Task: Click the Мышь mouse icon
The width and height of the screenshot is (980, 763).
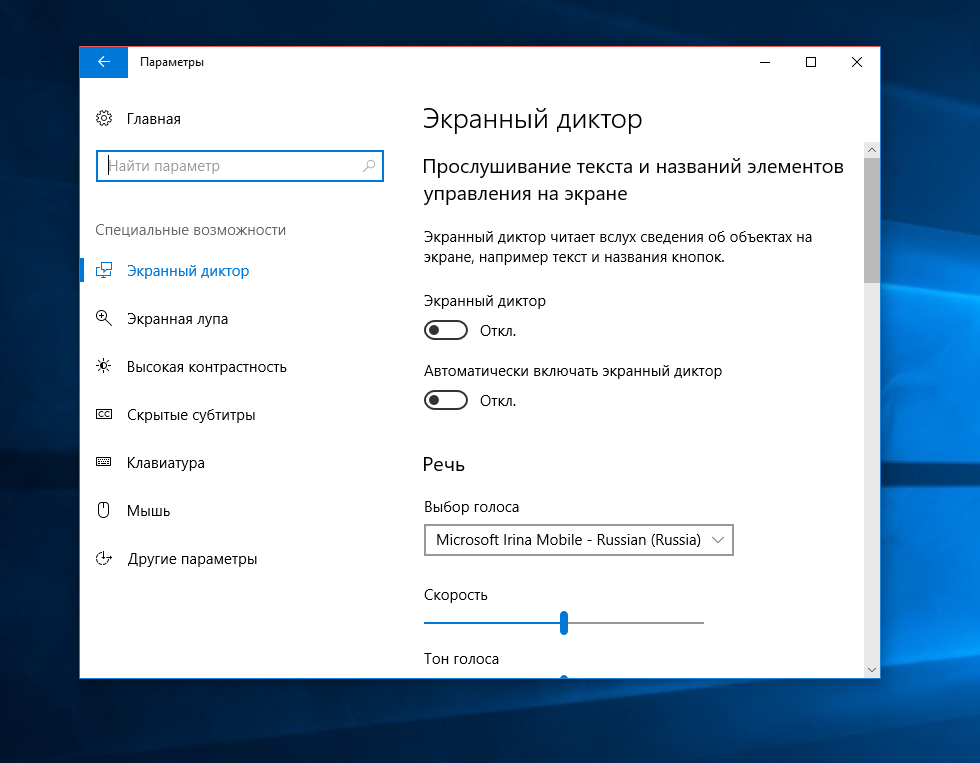Action: pos(104,510)
